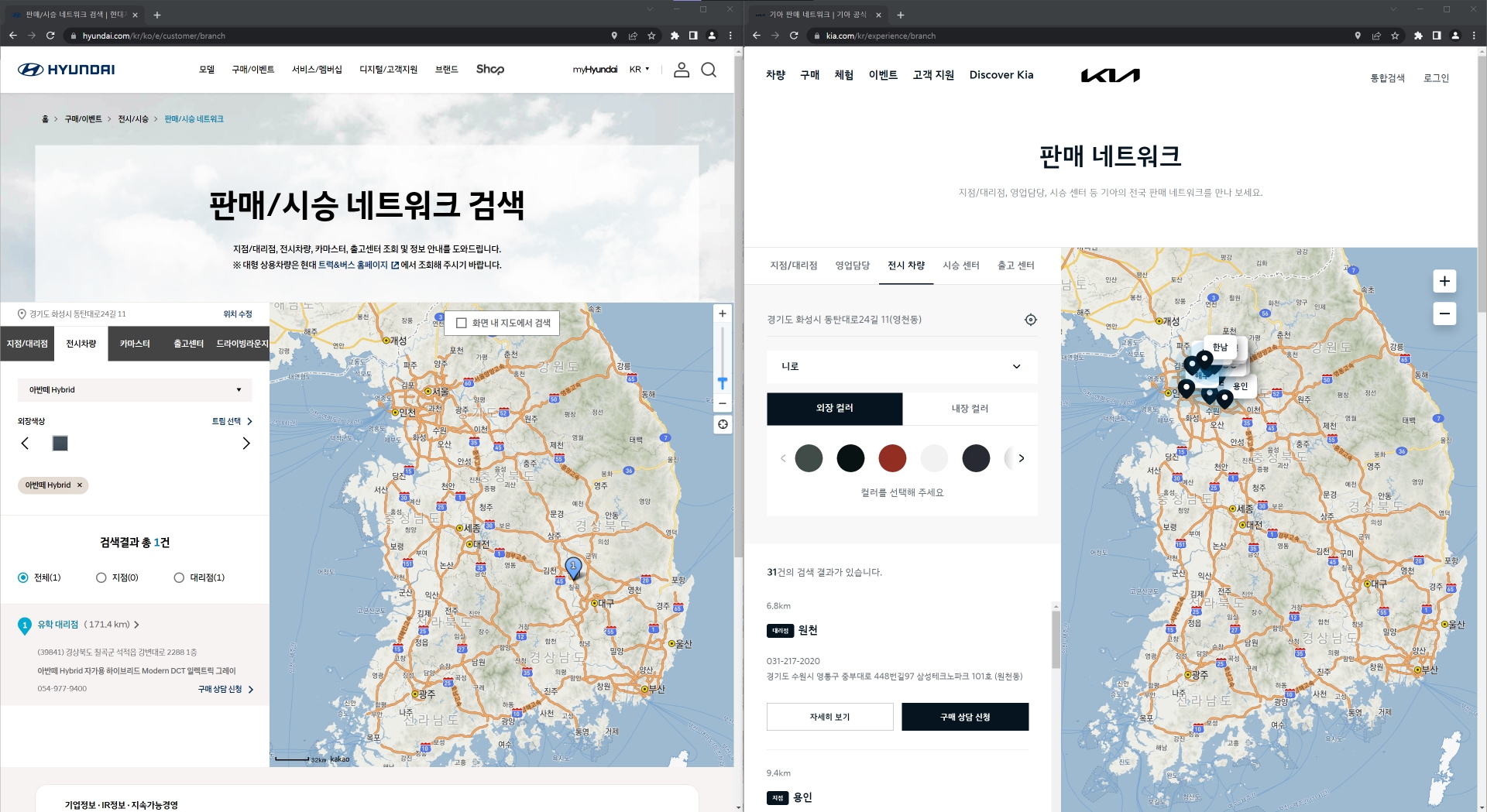This screenshot has width=1487, height=812.
Task: Click Hyundai map zoom slider handle
Action: [723, 383]
